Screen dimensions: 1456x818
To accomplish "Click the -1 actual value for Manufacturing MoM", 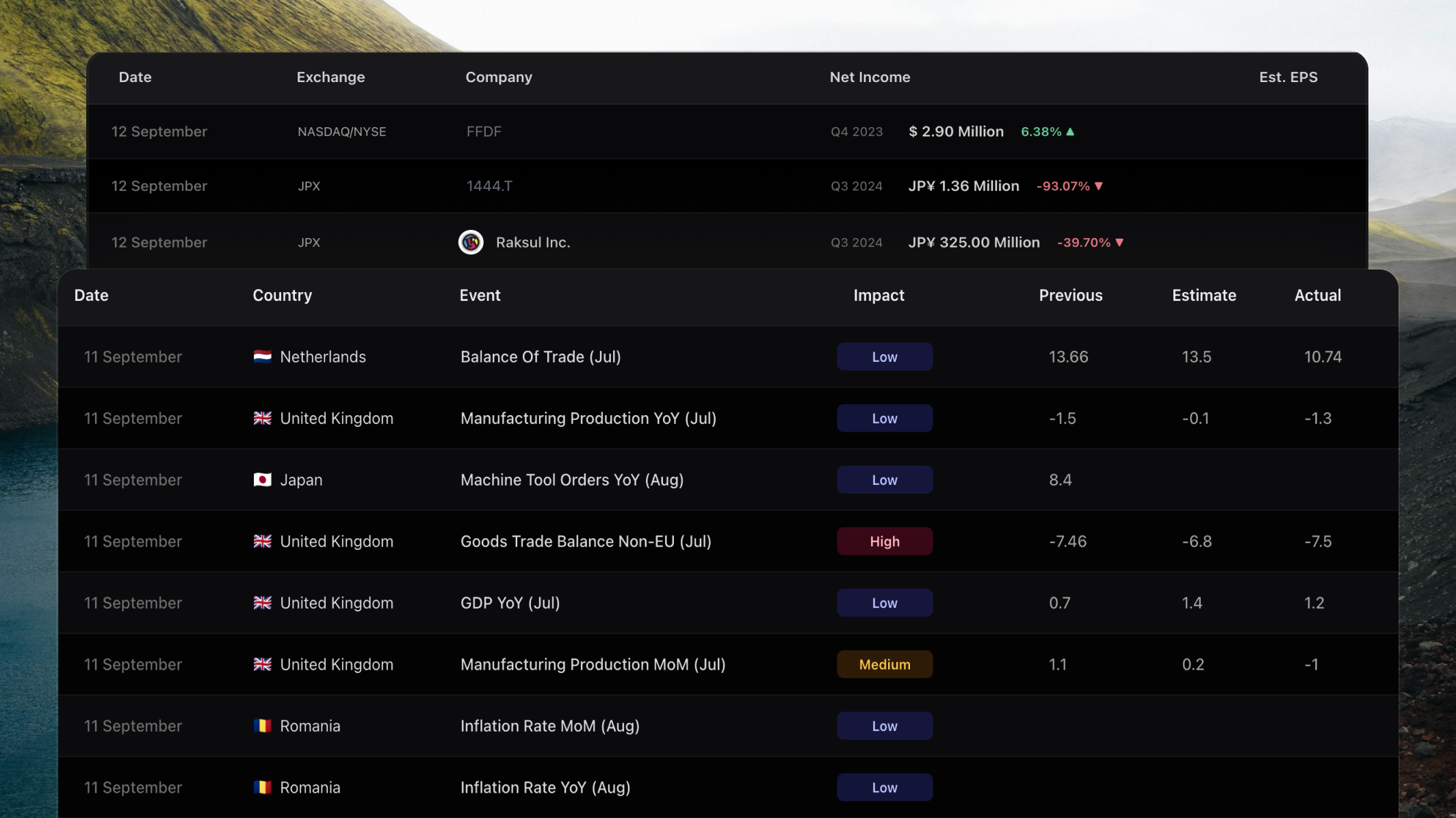I will [x=1311, y=664].
